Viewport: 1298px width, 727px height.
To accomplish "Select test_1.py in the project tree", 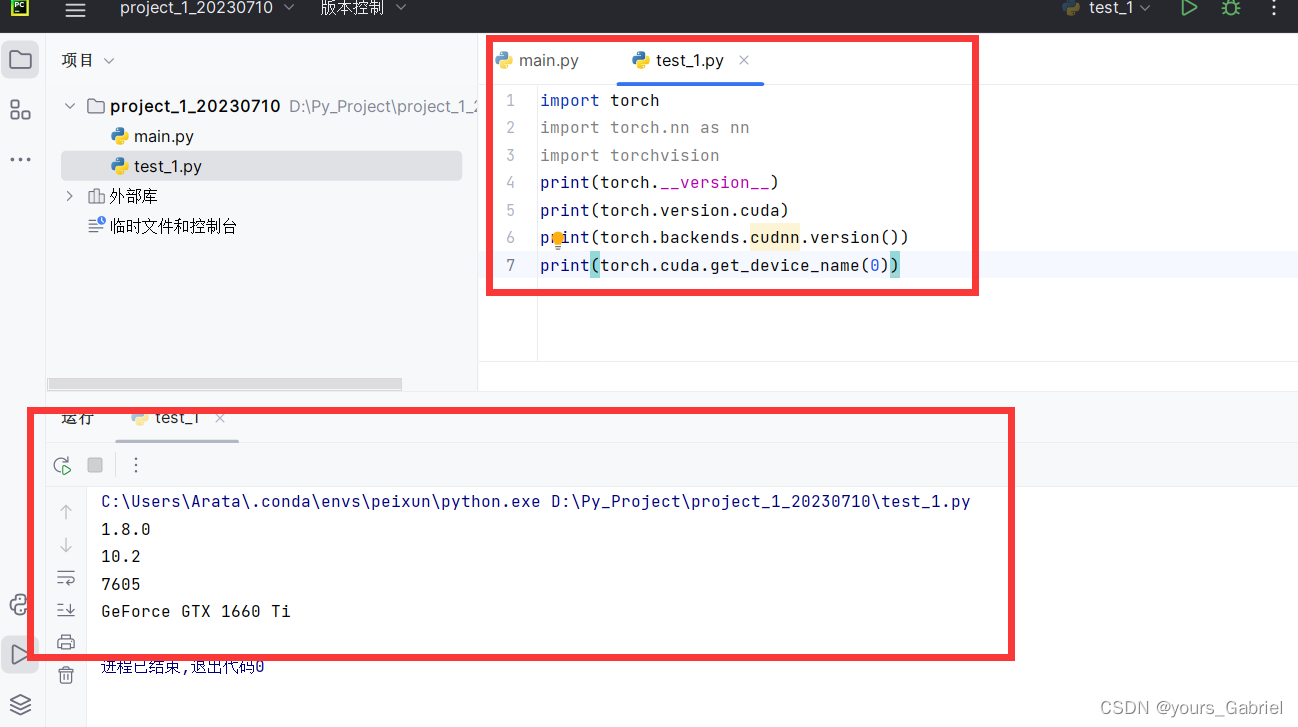I will tap(261, 166).
